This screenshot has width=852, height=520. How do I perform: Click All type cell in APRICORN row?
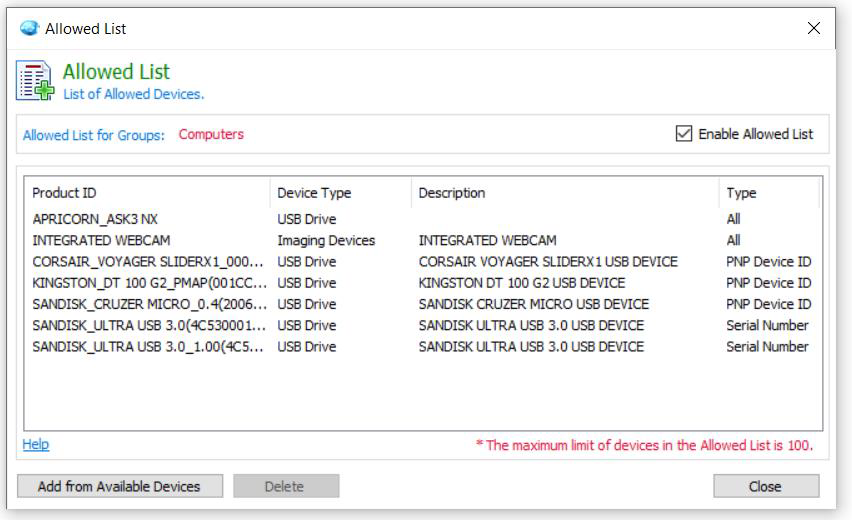pos(734,219)
